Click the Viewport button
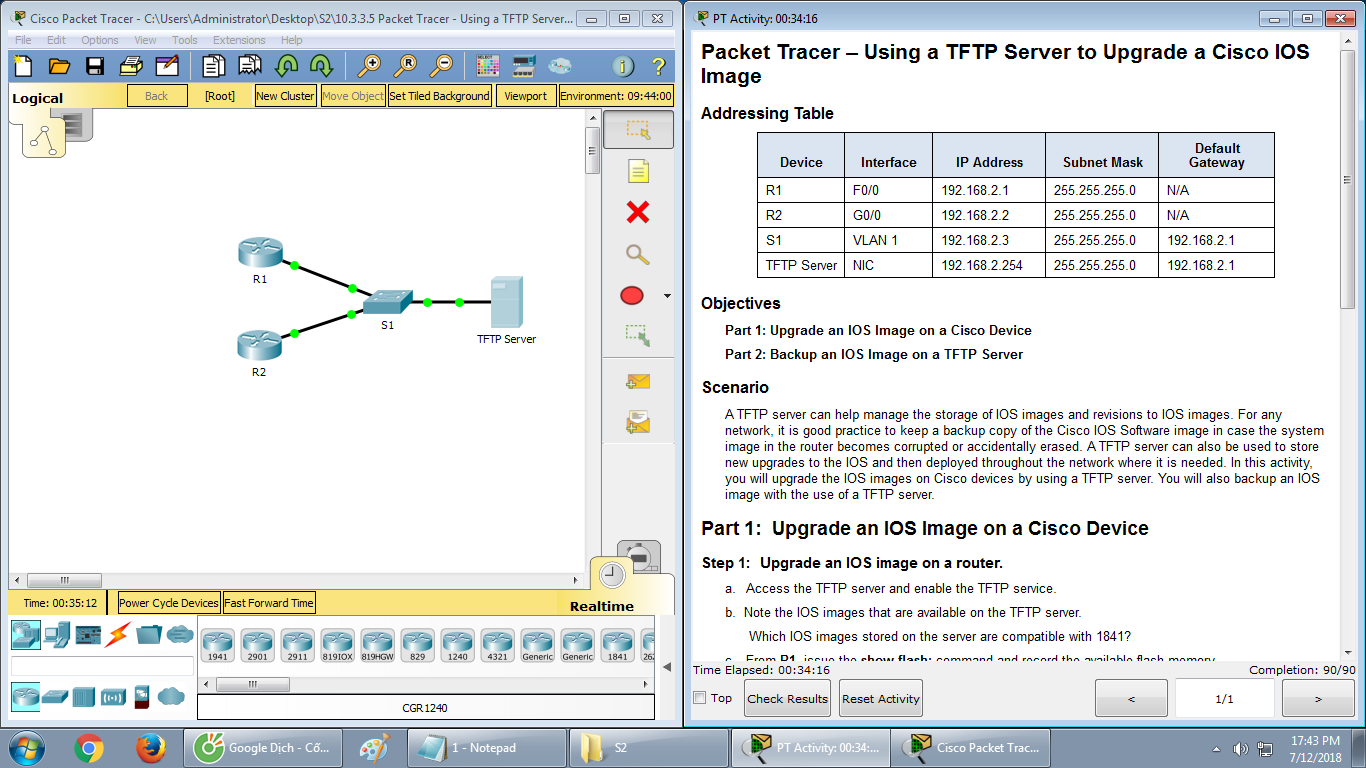 526,96
